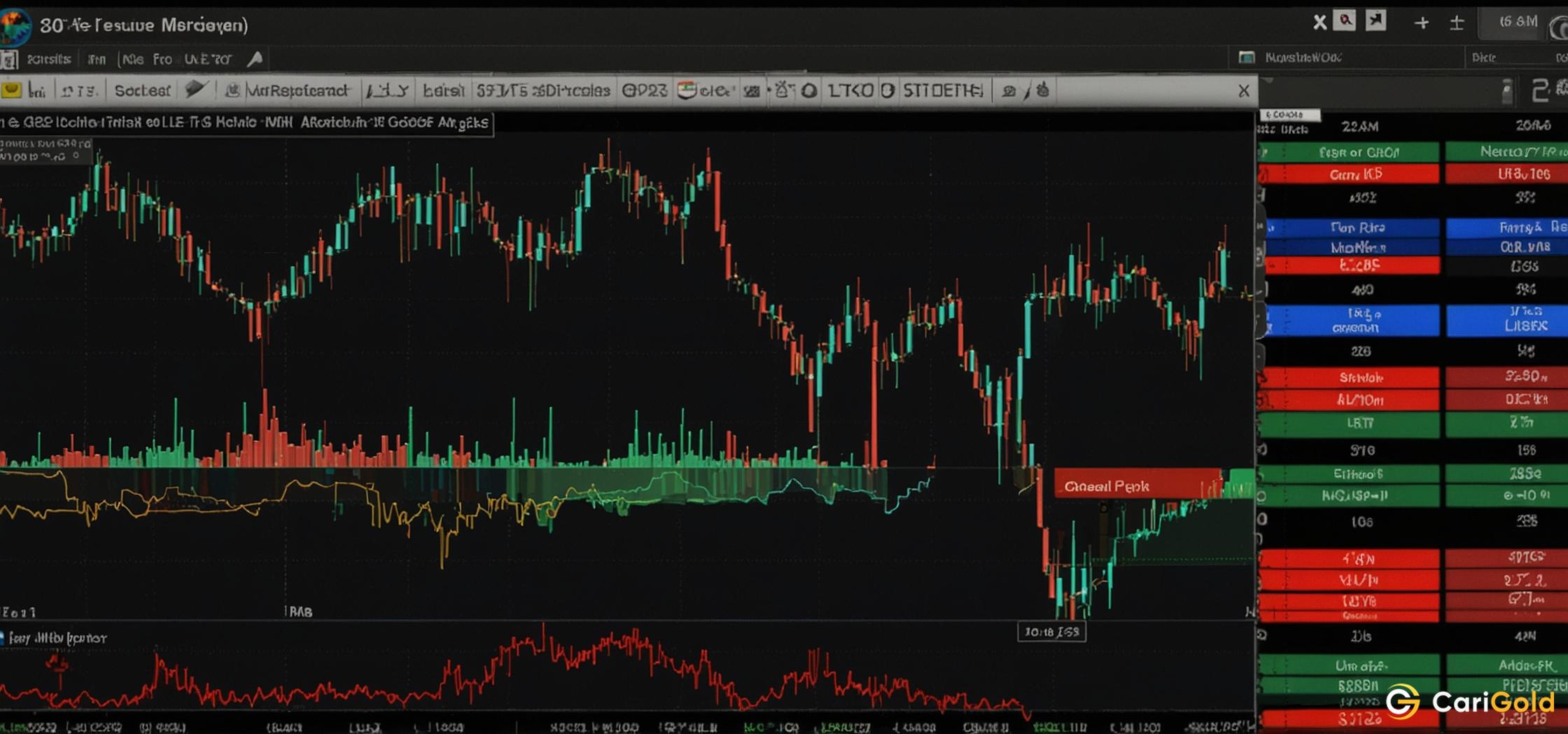Viewport: 1568px width, 734px height.
Task: Click the arrow icon beside the magnifier
Action: 1375,21
